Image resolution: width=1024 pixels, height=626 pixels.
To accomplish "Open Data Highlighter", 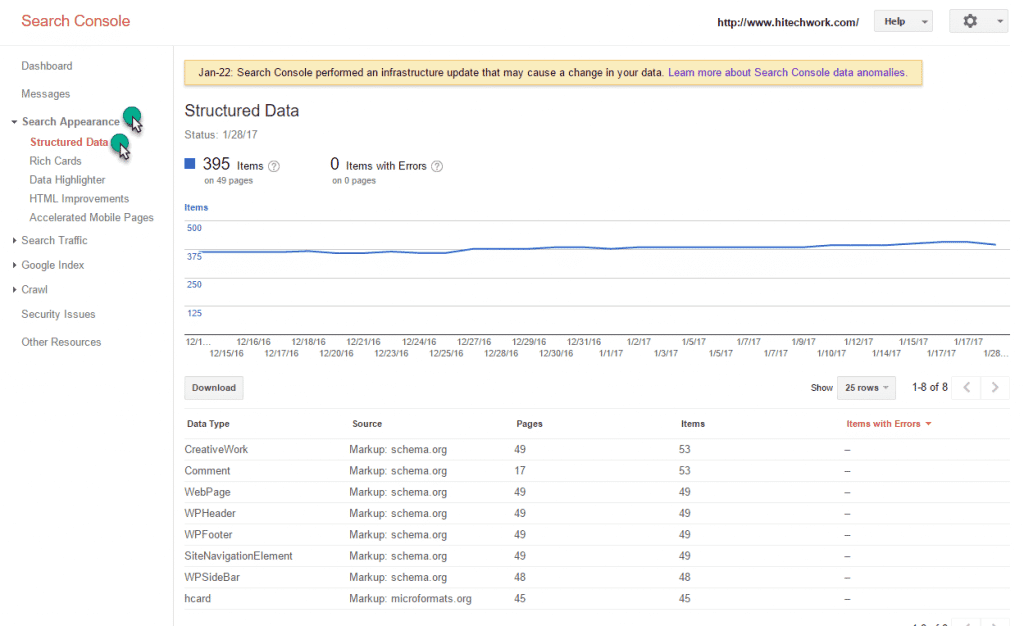I will click(x=67, y=180).
